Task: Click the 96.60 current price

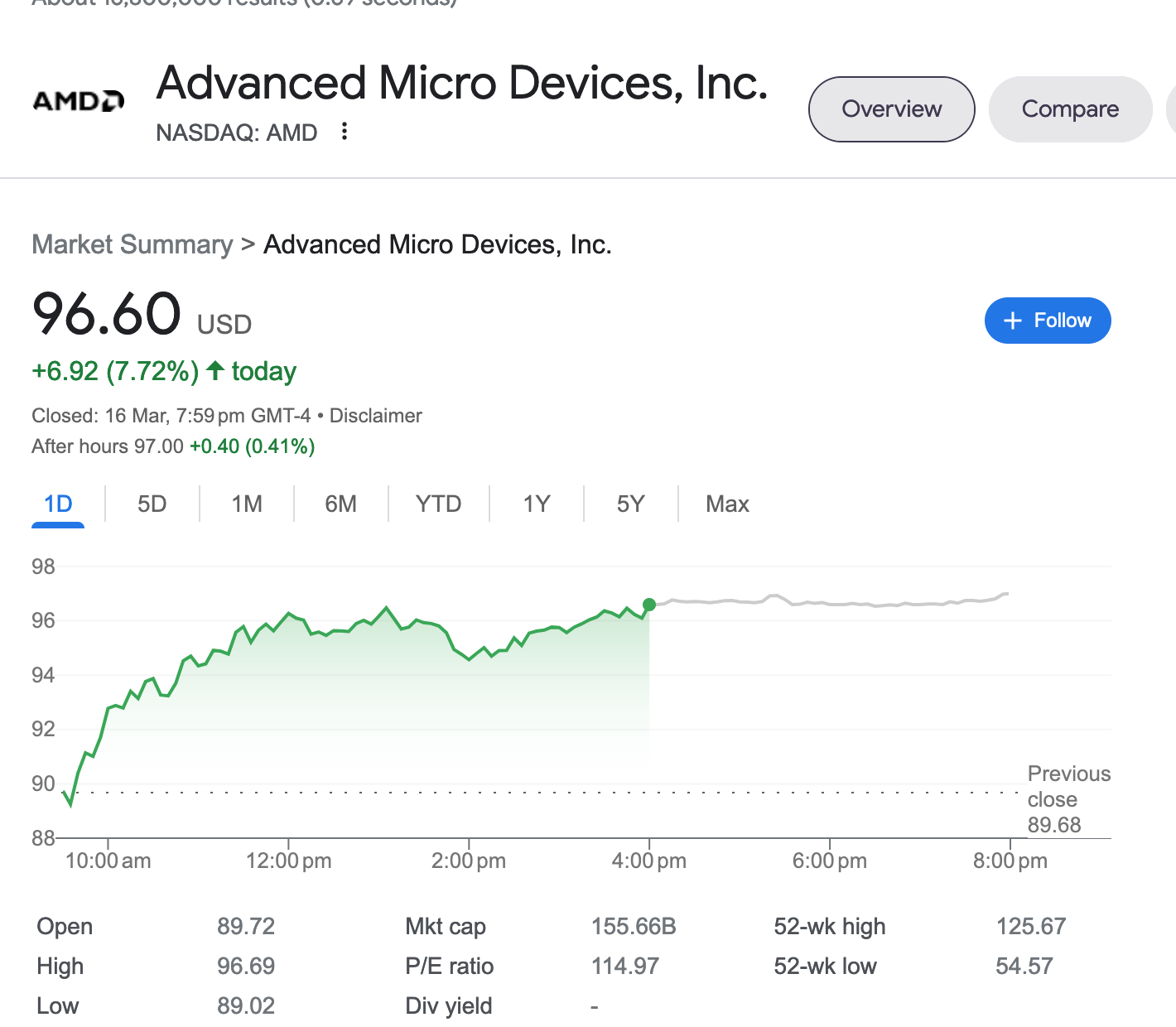Action: (x=106, y=314)
